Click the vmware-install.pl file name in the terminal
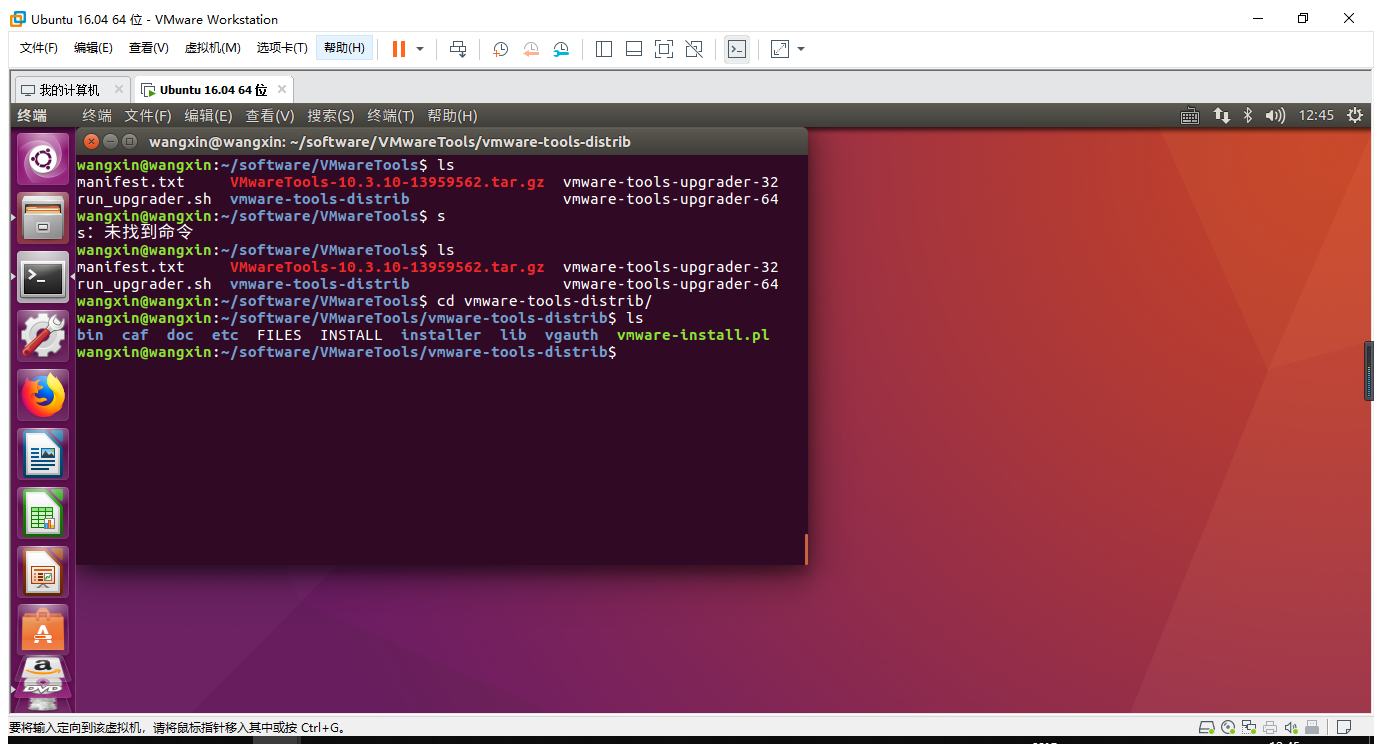Image resolution: width=1382 pixels, height=744 pixels. 693,335
